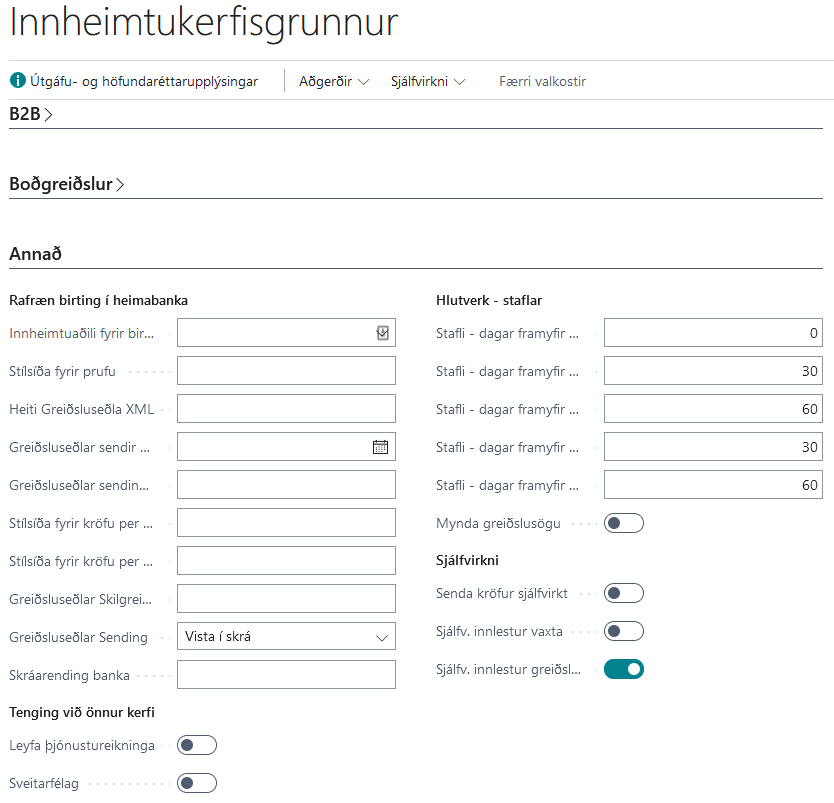Open Greiðsluseðlar Sending dropdown
This screenshot has height=803, width=834.
tap(286, 637)
